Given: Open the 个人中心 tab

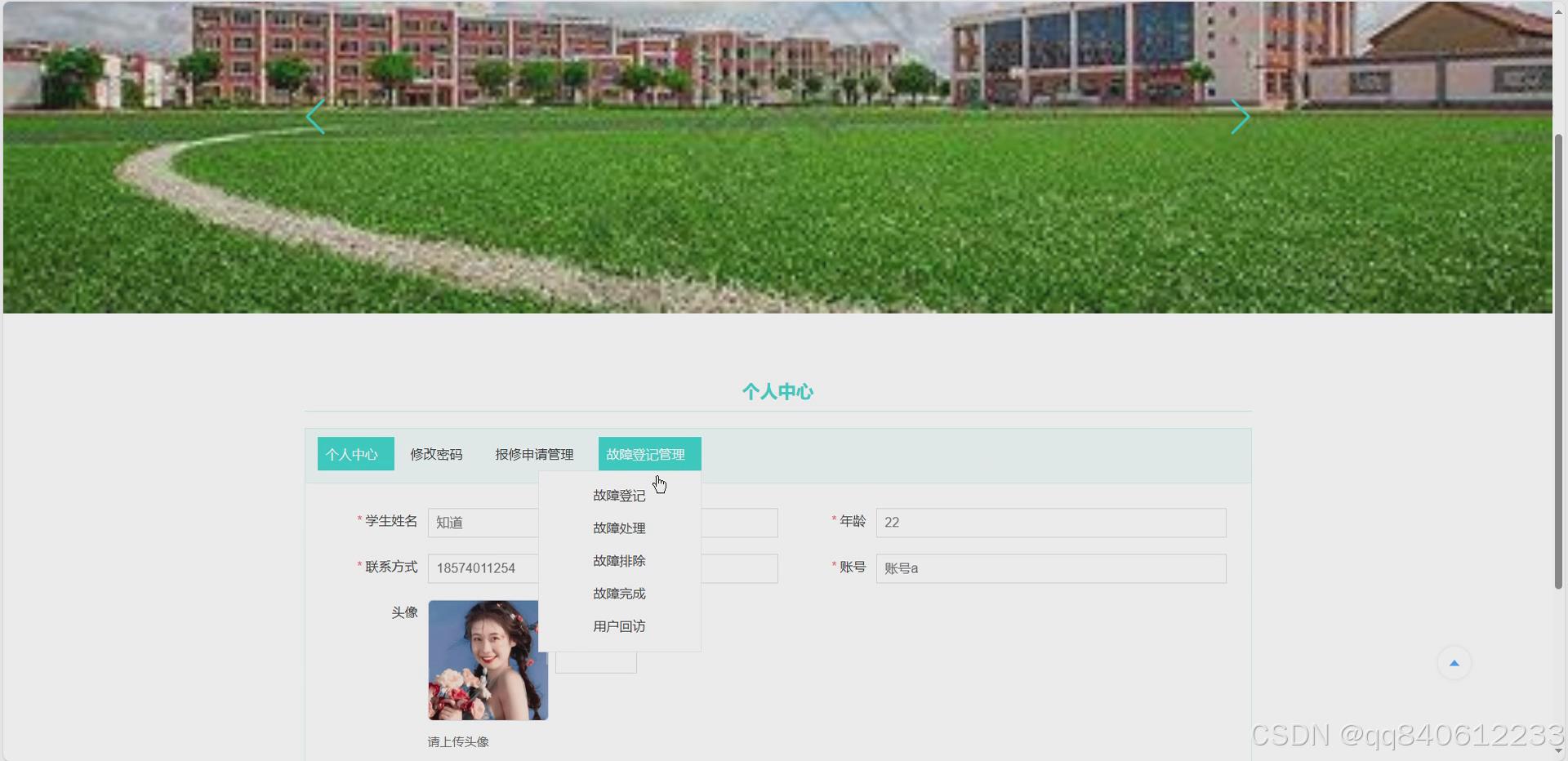Looking at the screenshot, I should click(x=356, y=454).
